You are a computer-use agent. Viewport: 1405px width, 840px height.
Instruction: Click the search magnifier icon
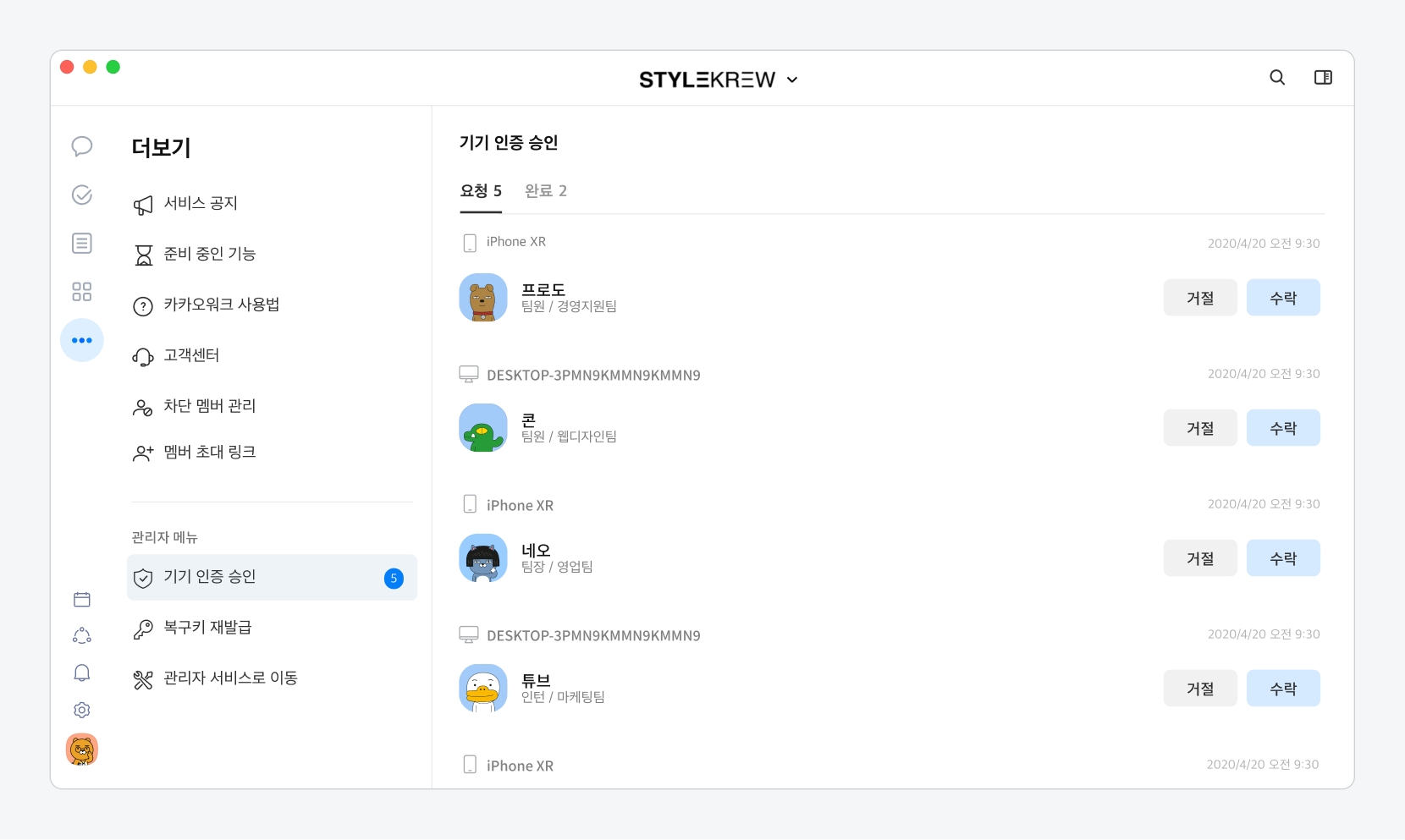pyautogui.click(x=1277, y=78)
